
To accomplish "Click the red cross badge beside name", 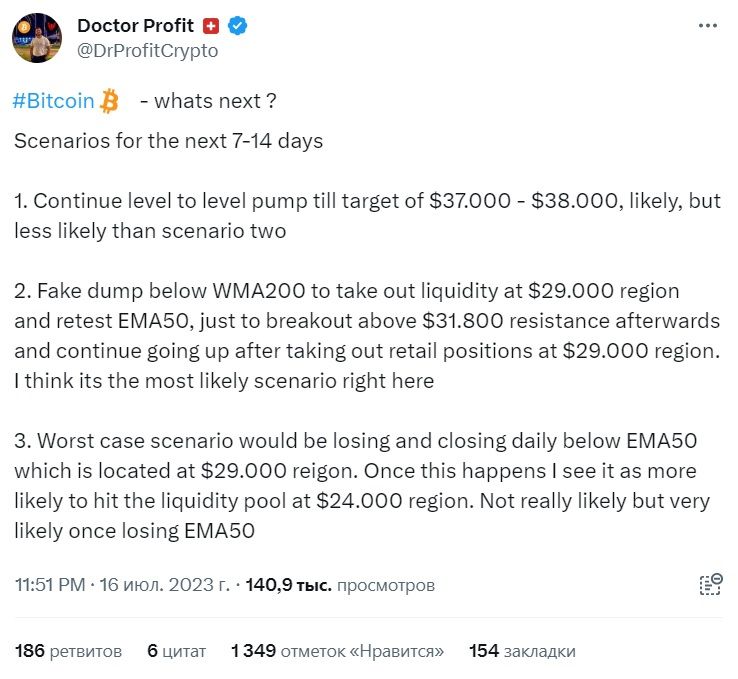I will [x=211, y=26].
